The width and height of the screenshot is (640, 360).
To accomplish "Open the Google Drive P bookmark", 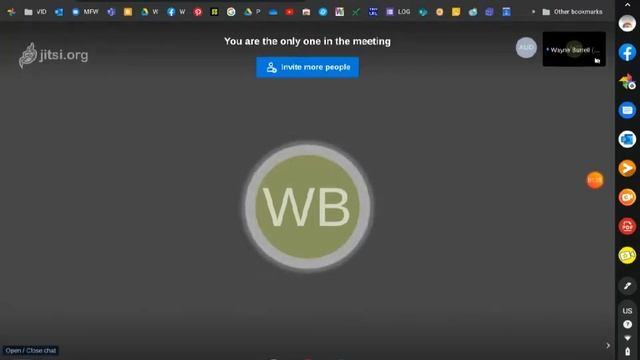I will (x=252, y=12).
